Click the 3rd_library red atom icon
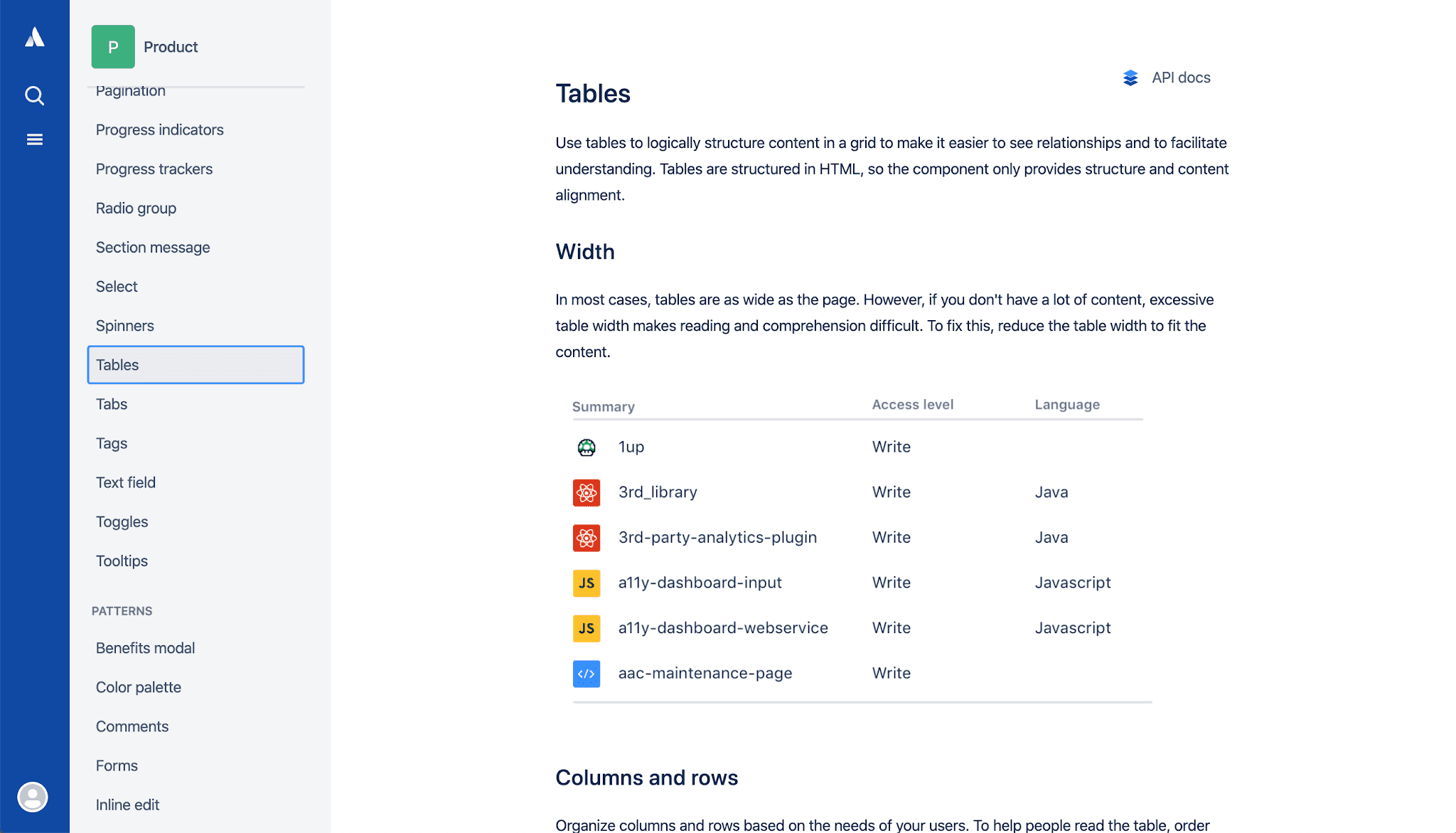This screenshot has width=1456, height=833. [587, 492]
